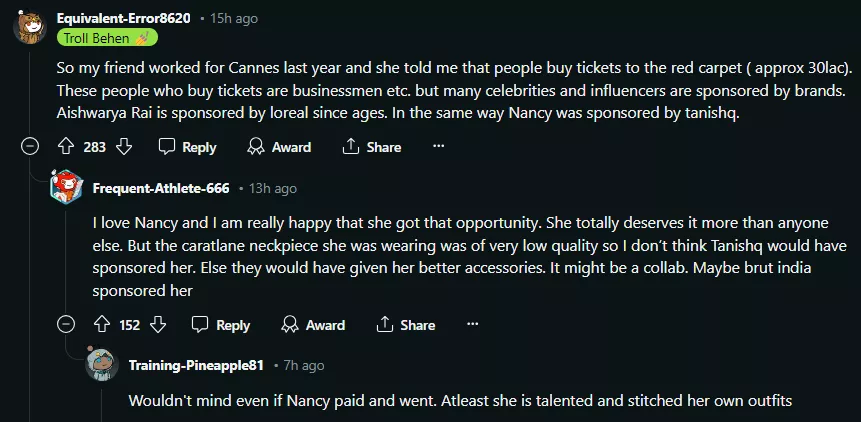Downvote Equivalent-Error8620's comment
The width and height of the screenshot is (861, 422).
tap(124, 147)
